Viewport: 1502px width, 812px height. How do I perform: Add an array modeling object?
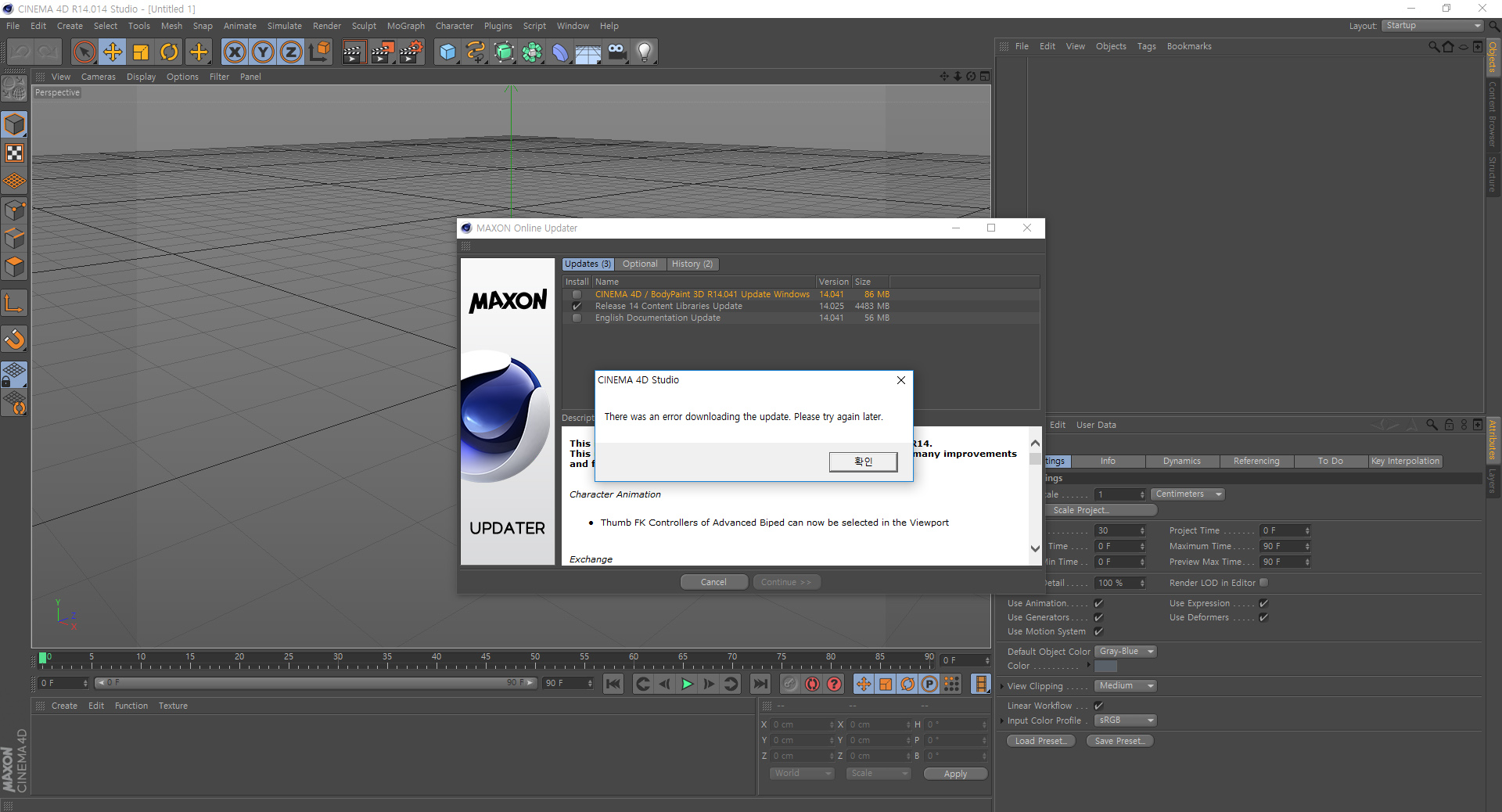(532, 52)
